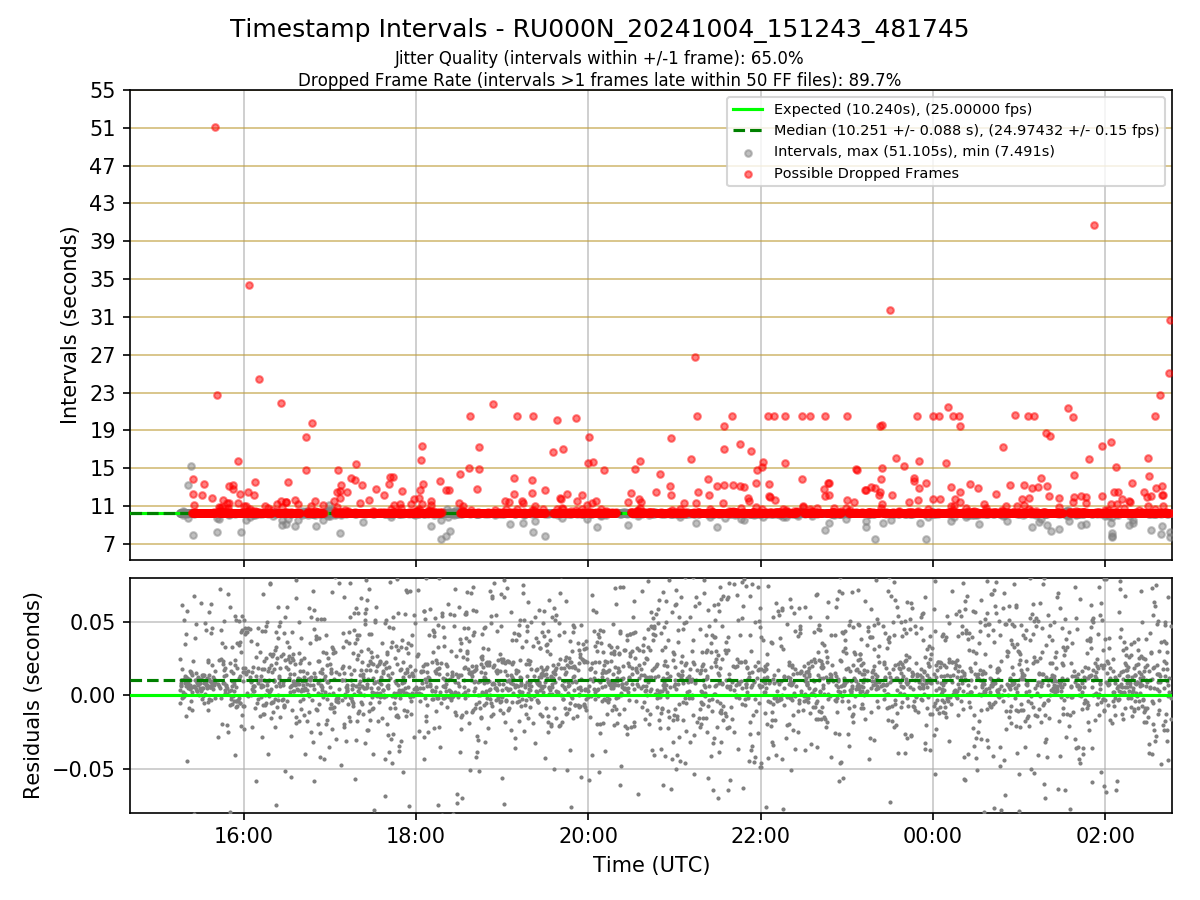
Task: Click the 'Intervals, max (51.105s), min (7.491s)' legend entry
Action: (914, 151)
